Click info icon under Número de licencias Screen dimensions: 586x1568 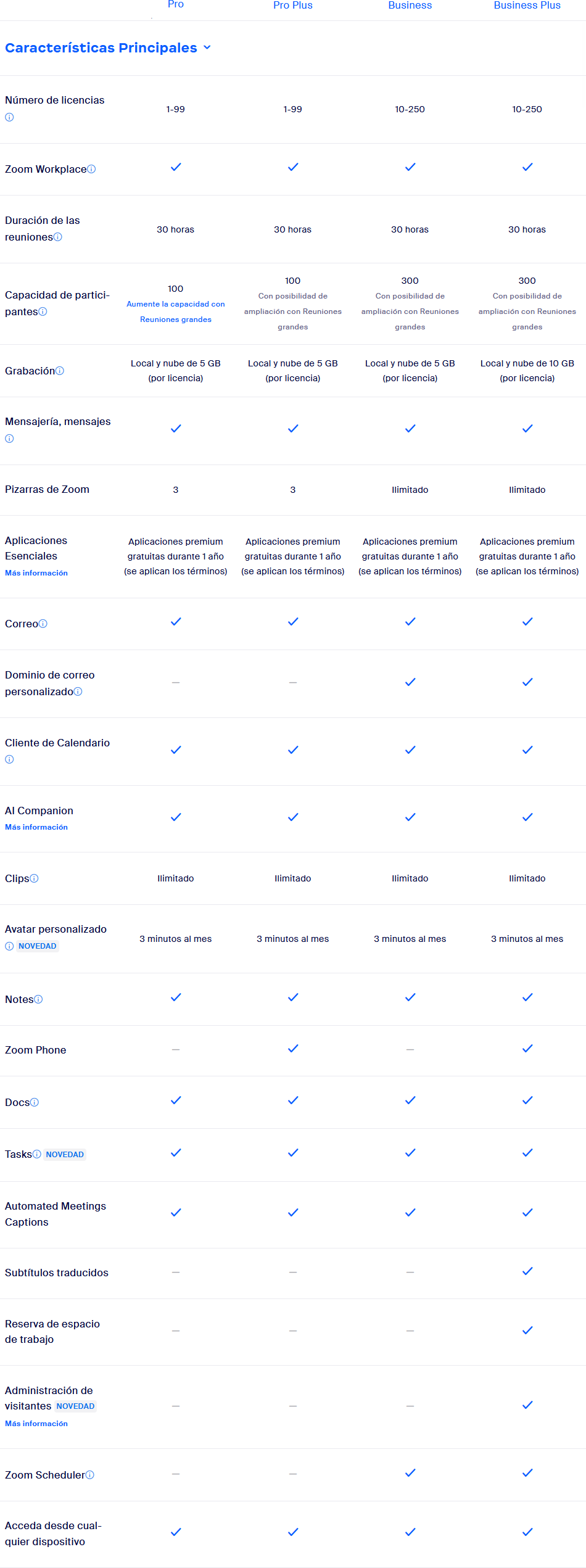9,117
